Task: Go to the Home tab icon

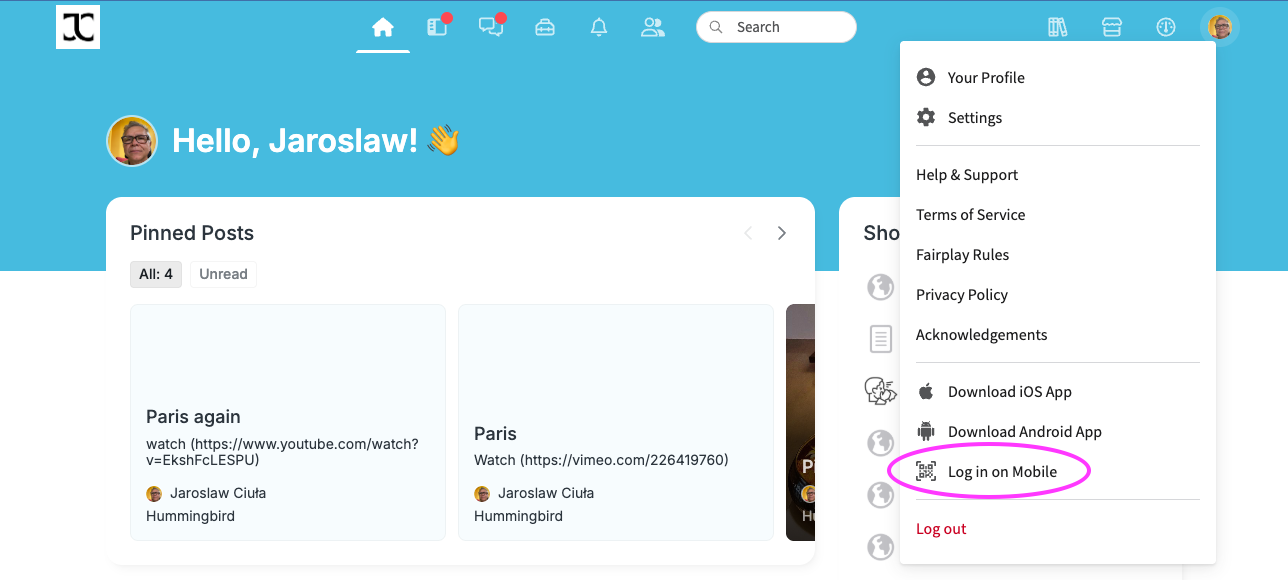Action: coord(383,27)
